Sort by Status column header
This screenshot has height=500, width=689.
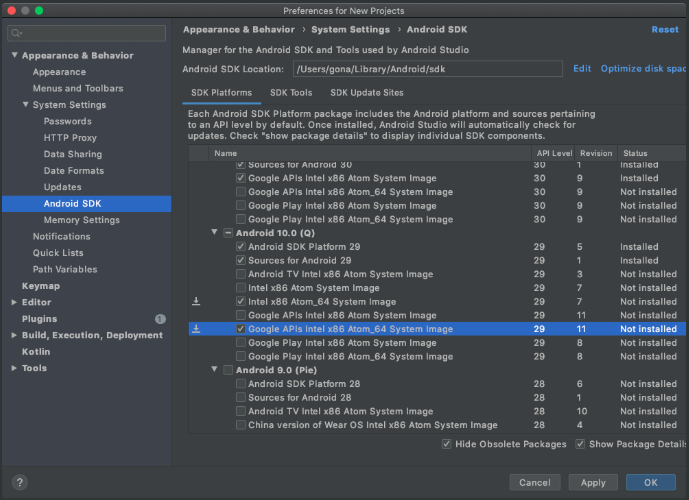click(x=652, y=153)
